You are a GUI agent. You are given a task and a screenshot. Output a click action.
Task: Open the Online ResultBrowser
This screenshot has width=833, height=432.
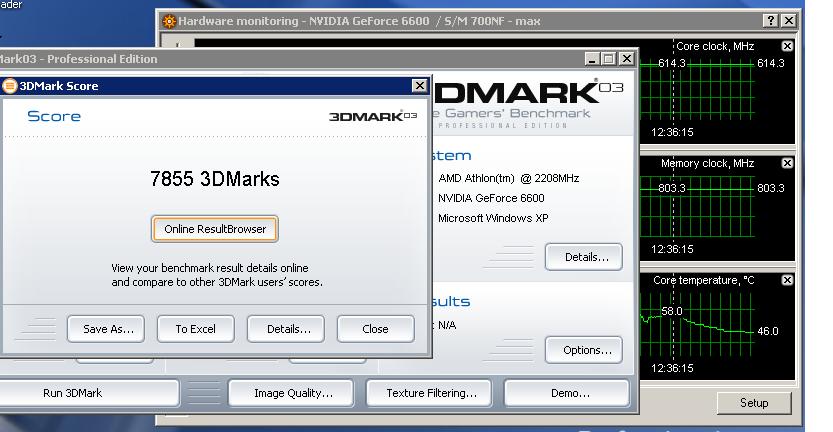click(215, 229)
